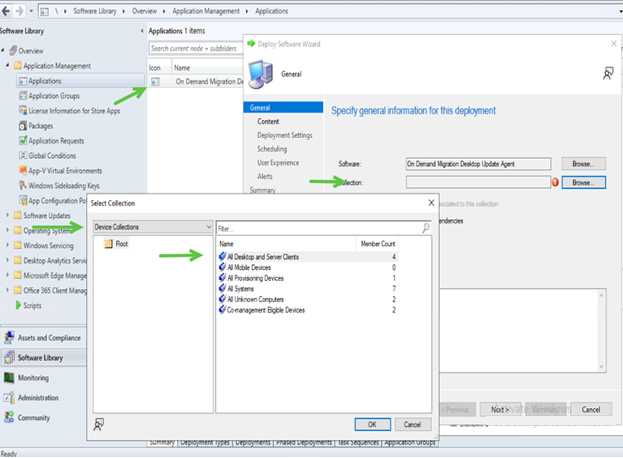The width and height of the screenshot is (623, 458).
Task: Select Root folder in Select Collection
Action: (x=116, y=243)
